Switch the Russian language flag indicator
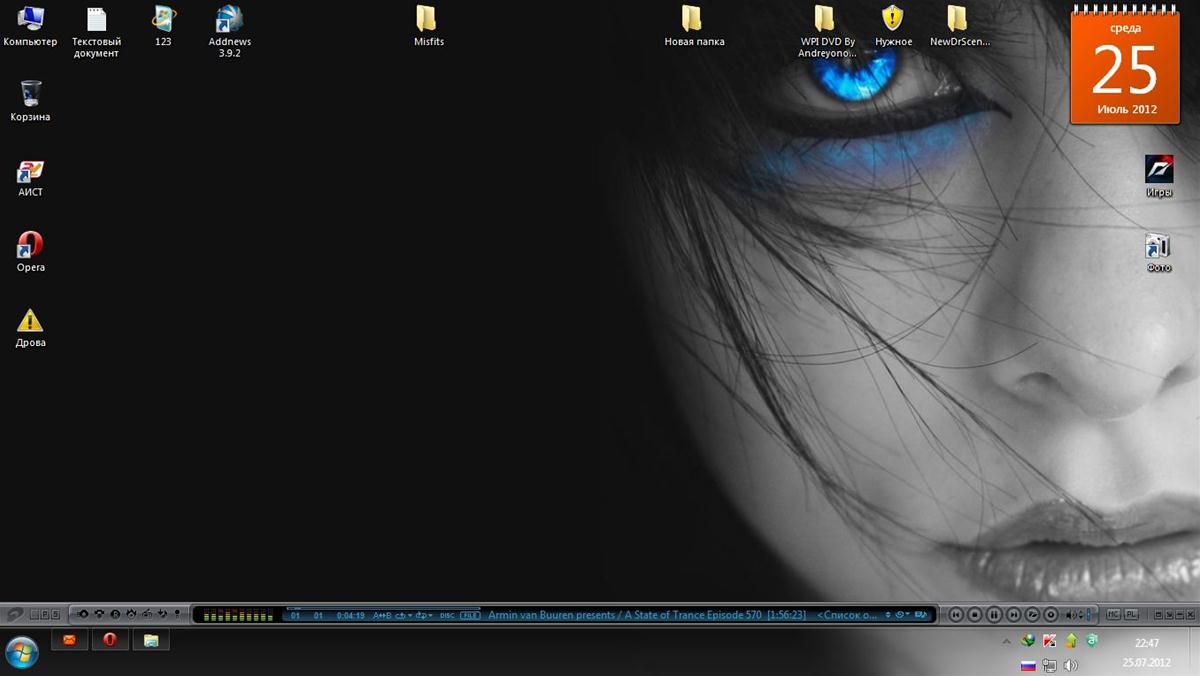The width and height of the screenshot is (1200, 676). [1028, 665]
